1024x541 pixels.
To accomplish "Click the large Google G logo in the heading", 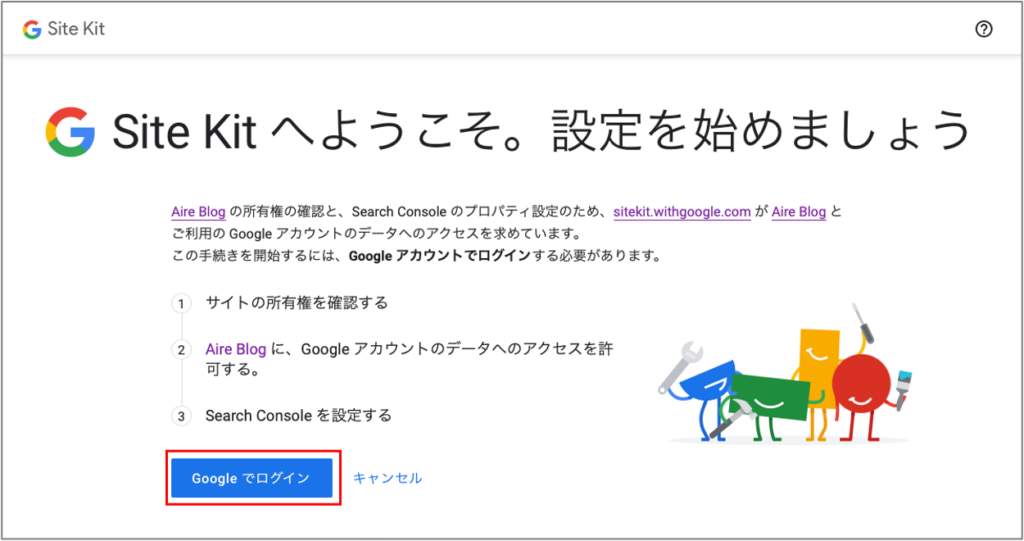I will (x=71, y=131).
